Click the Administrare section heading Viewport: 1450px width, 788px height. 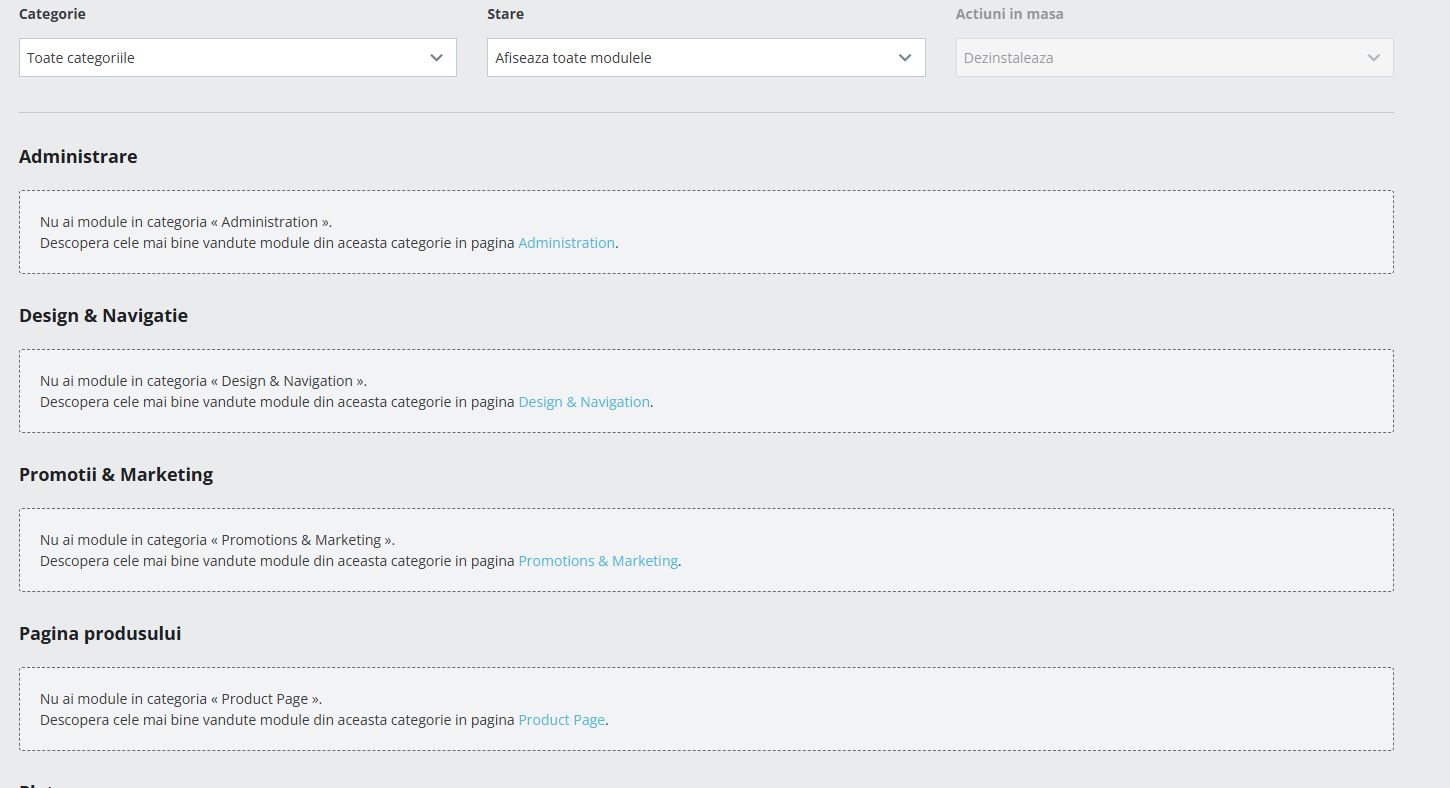[x=78, y=157]
